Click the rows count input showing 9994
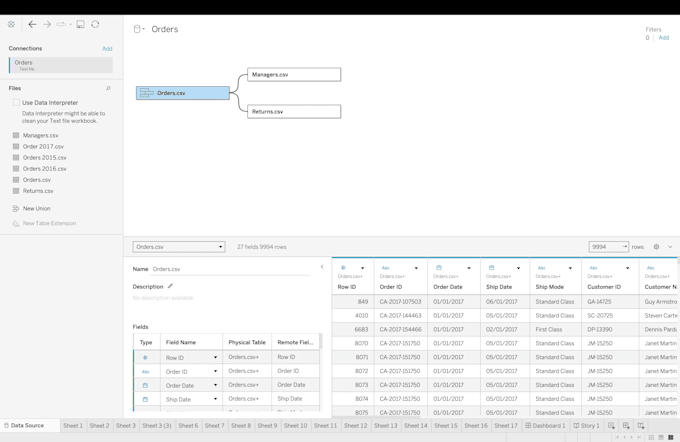Screen dimensions: 680x442 pyautogui.click(x=608, y=247)
